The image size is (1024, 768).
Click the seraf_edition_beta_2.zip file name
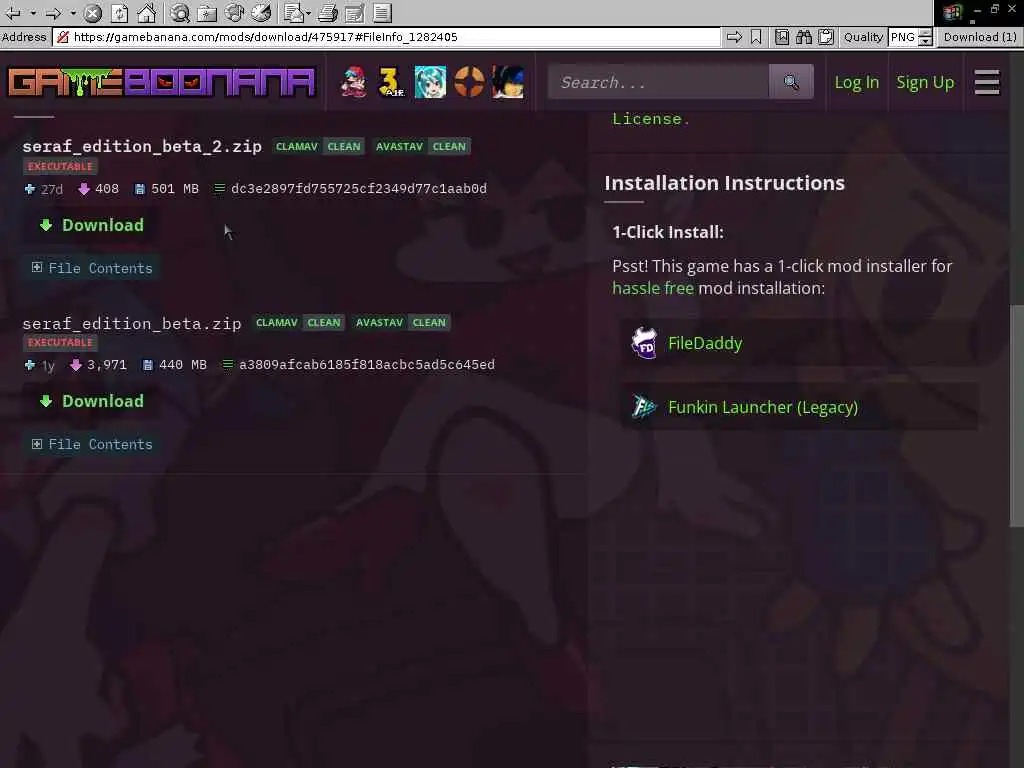point(142,146)
